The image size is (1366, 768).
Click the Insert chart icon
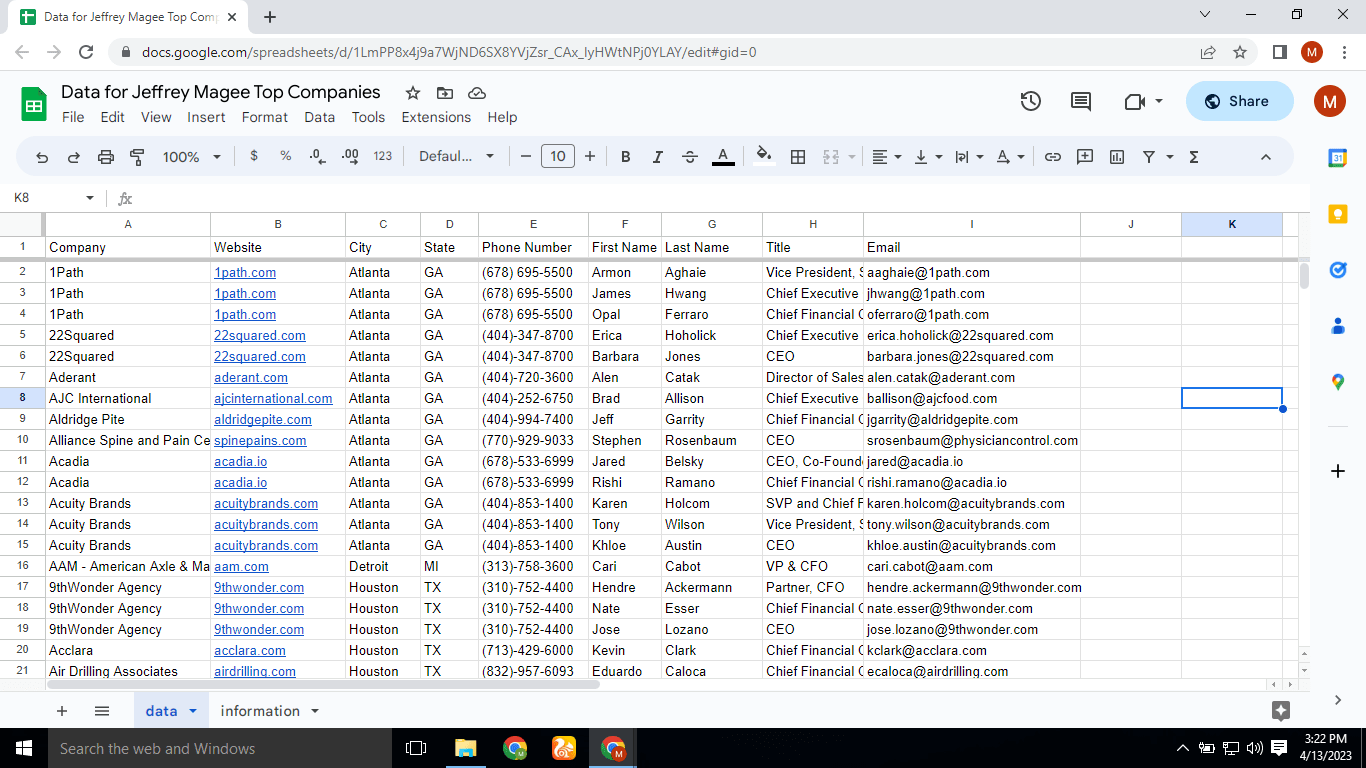(x=1117, y=157)
